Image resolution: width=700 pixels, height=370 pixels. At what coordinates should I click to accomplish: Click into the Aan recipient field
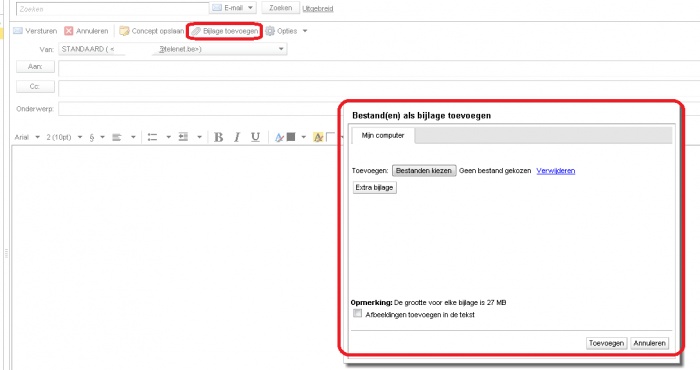(x=379, y=69)
